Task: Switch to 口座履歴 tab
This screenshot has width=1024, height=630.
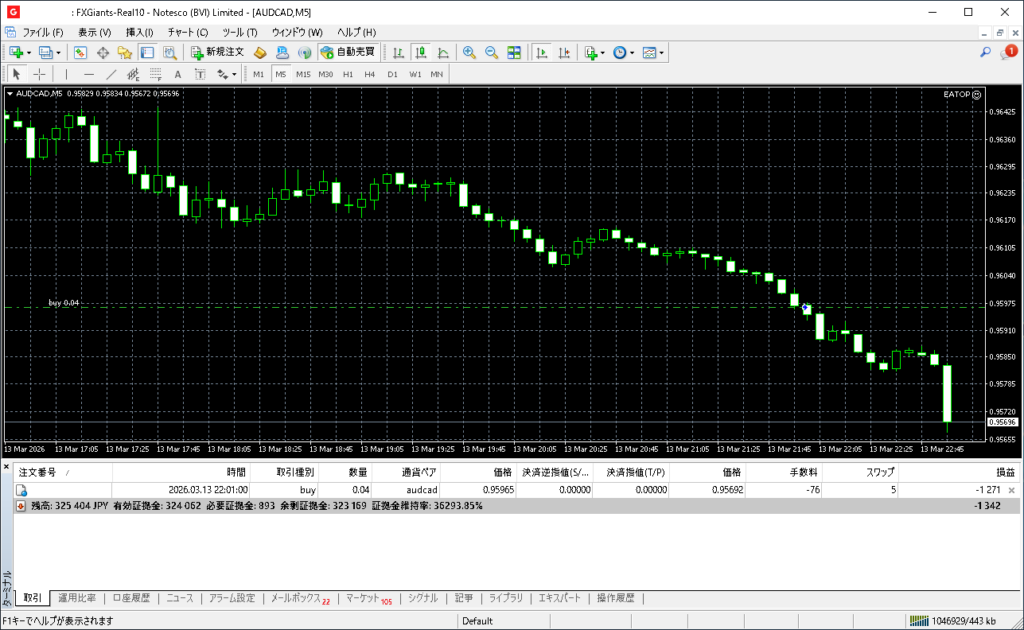Action: tap(130, 598)
